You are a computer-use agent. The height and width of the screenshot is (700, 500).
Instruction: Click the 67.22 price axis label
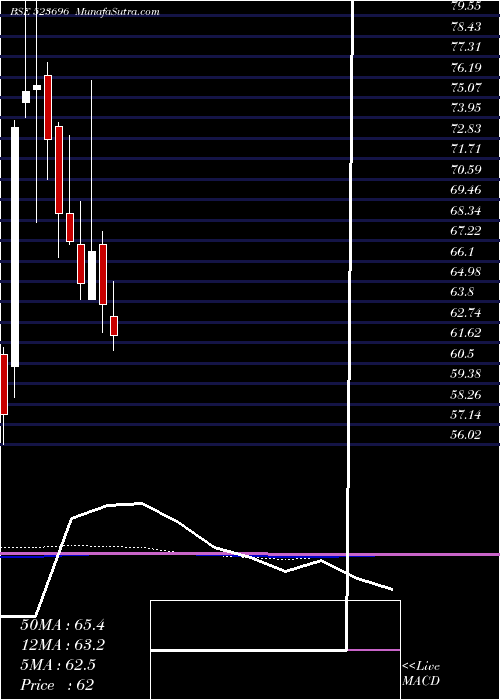pyautogui.click(x=467, y=230)
